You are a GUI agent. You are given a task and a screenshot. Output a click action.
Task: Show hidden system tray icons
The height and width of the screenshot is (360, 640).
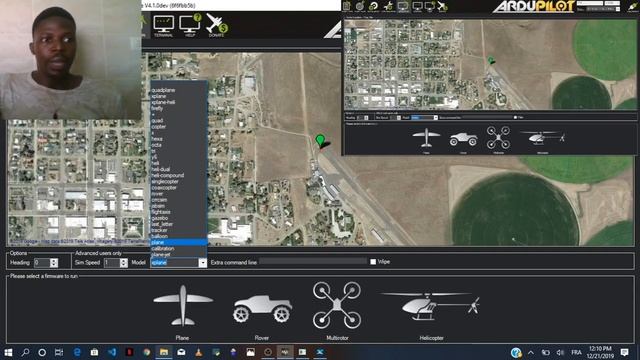tap(531, 352)
